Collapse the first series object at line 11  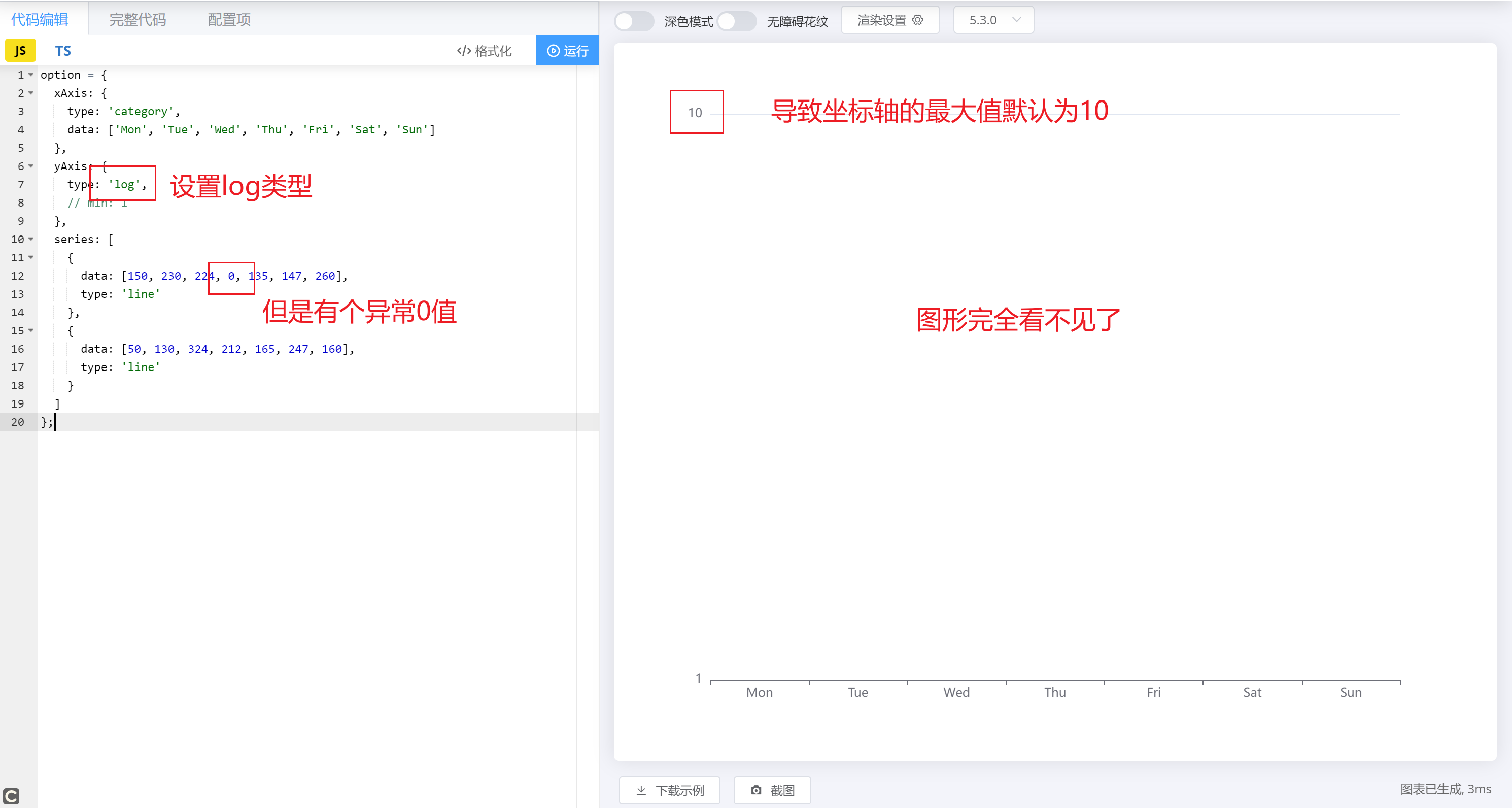point(31,257)
